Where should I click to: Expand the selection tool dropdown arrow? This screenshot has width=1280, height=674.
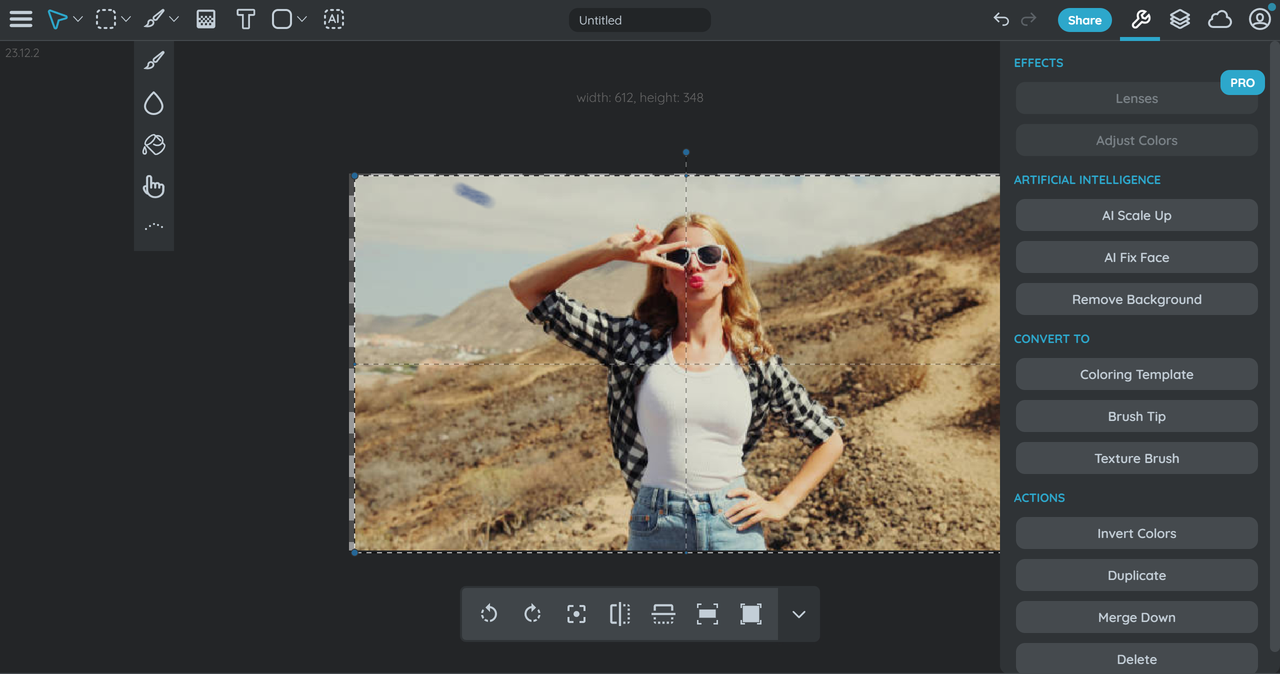126,19
